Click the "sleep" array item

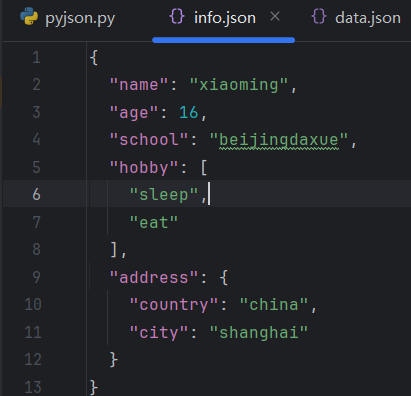(x=164, y=195)
